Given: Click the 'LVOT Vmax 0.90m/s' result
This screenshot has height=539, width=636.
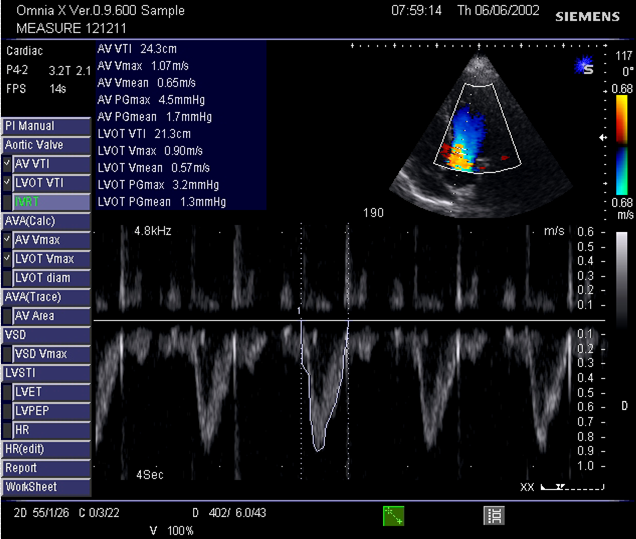Looking at the screenshot, I should tap(150, 151).
